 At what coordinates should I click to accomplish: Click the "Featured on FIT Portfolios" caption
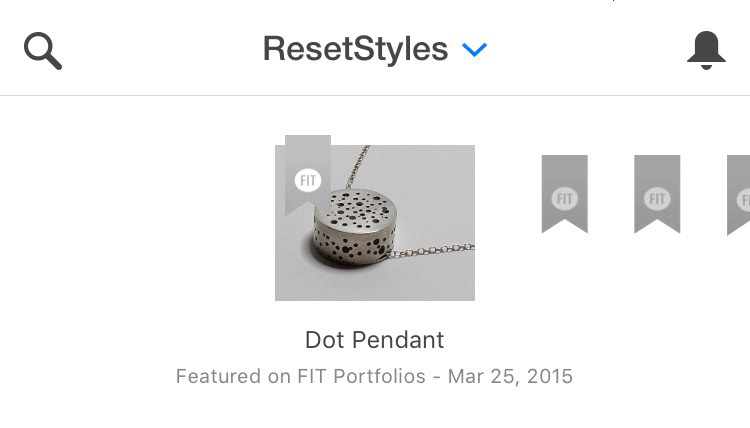click(x=300, y=377)
